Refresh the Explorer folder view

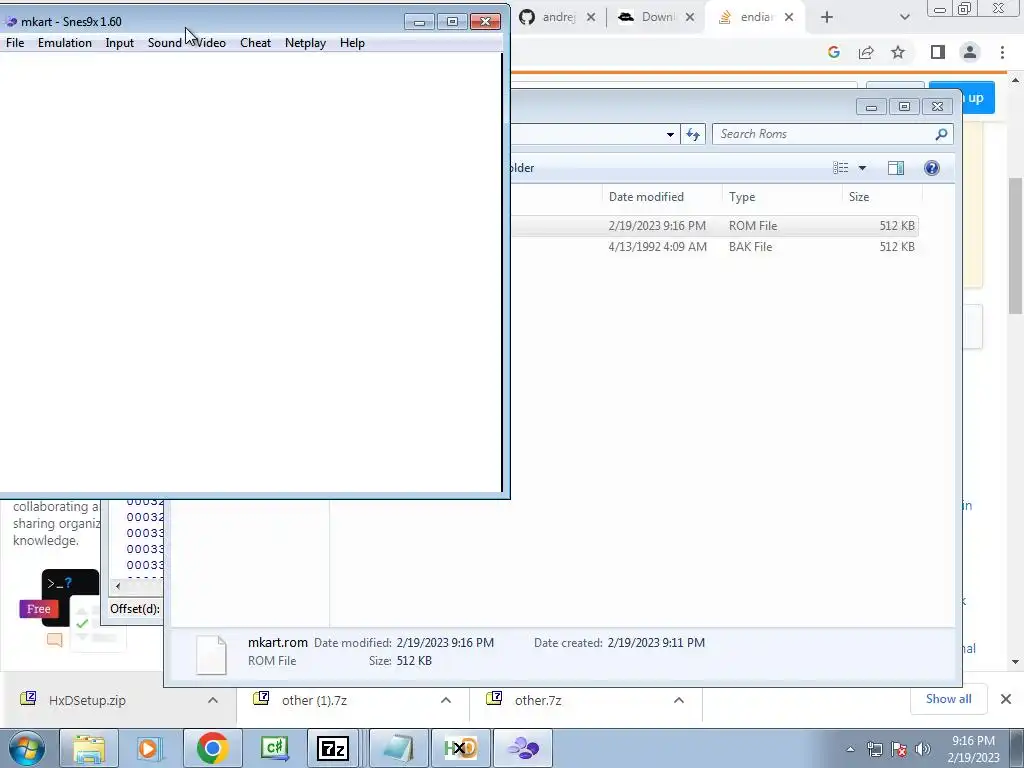693,135
